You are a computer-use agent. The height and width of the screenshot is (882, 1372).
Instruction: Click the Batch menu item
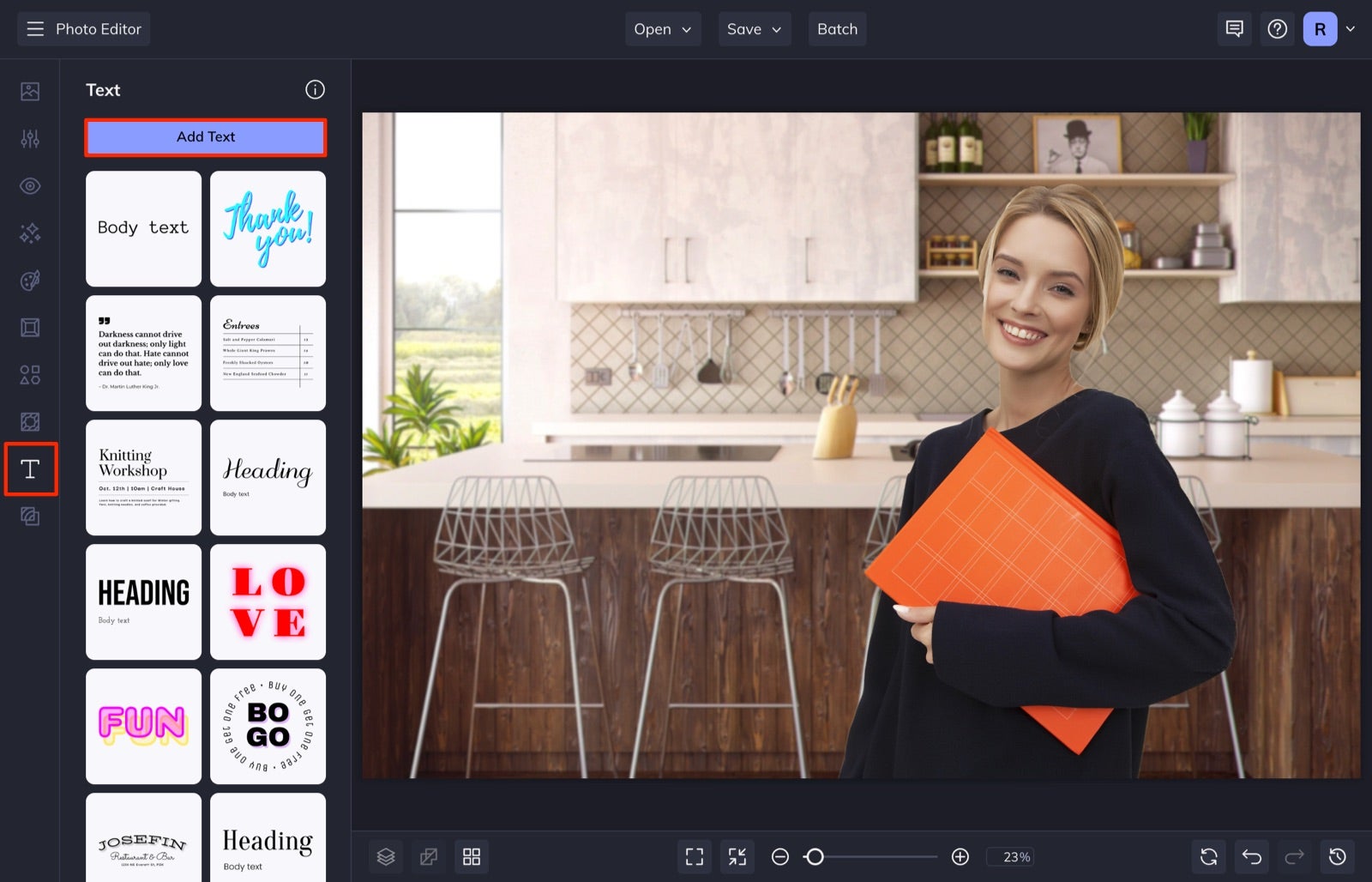click(837, 28)
